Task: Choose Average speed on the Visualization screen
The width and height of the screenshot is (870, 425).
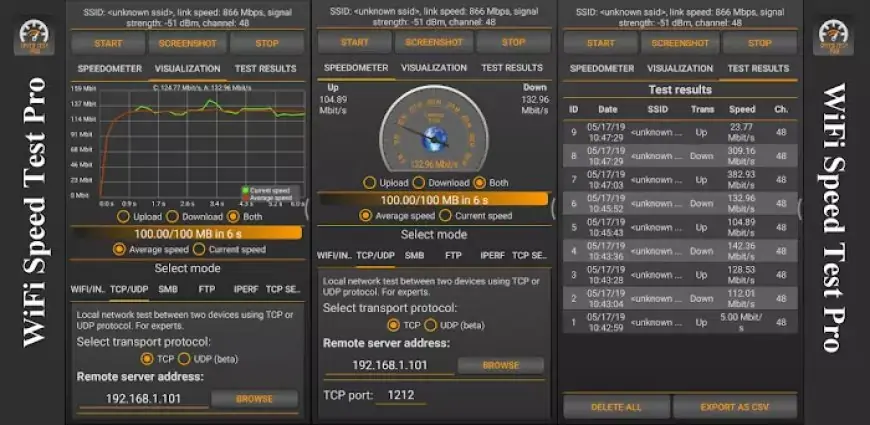Action: coord(150,250)
